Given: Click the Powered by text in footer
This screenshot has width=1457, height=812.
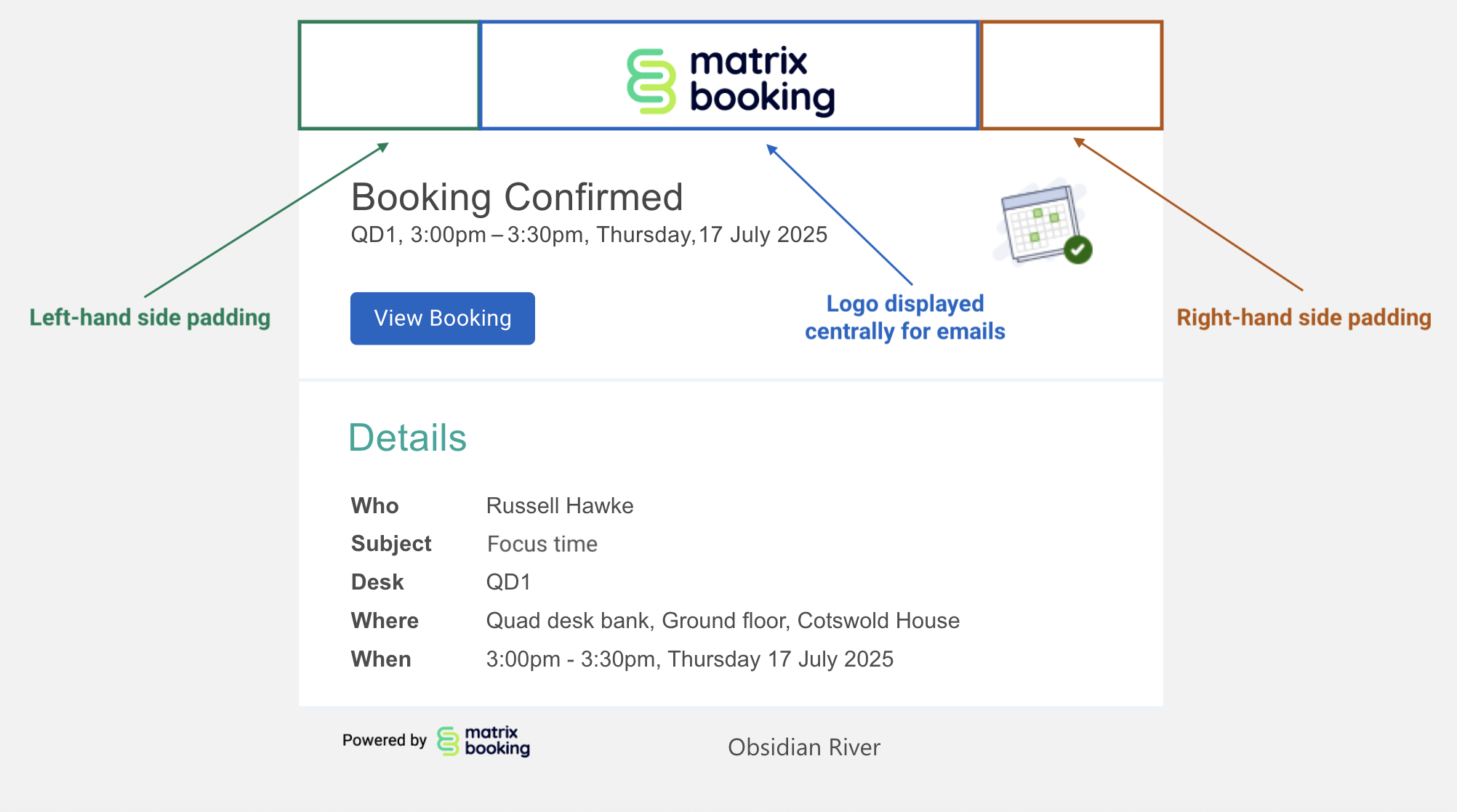Looking at the screenshot, I should pos(384,740).
